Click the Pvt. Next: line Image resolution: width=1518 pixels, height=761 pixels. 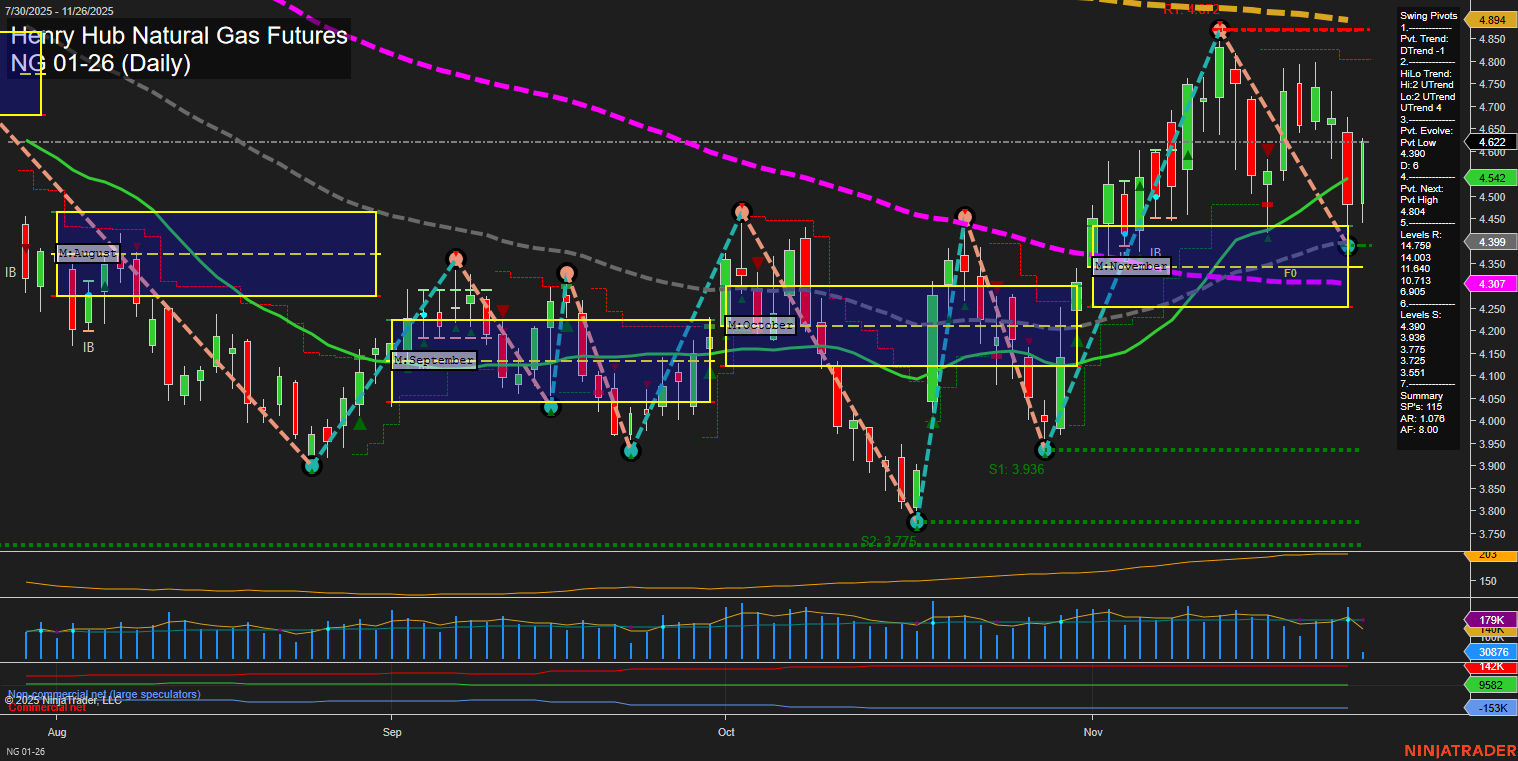(x=1423, y=188)
